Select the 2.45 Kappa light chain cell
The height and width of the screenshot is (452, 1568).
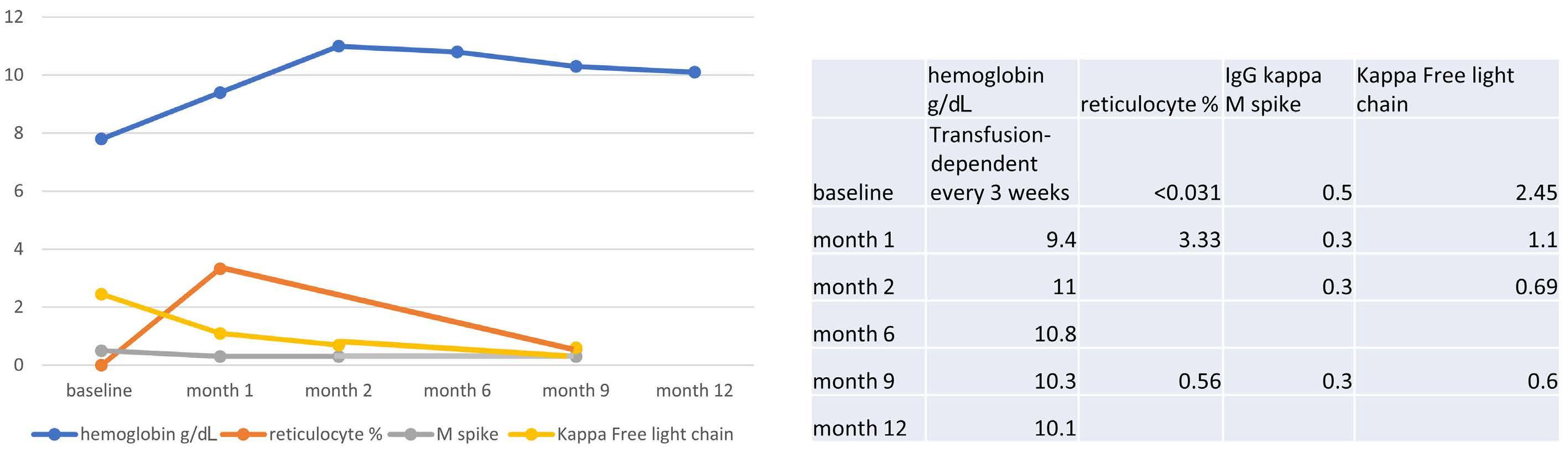(1457, 163)
